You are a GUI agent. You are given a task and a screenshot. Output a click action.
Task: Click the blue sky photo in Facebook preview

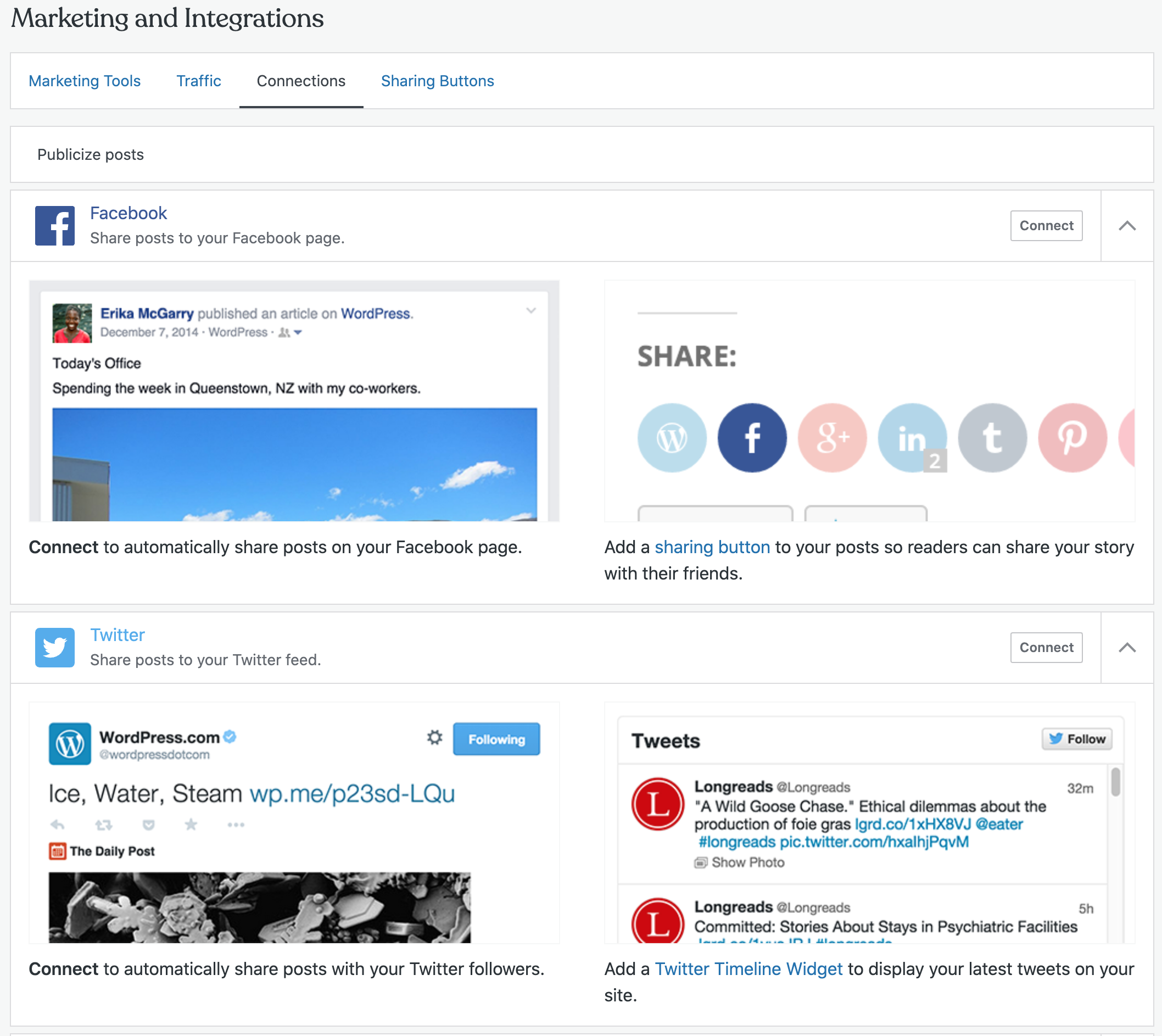295,465
